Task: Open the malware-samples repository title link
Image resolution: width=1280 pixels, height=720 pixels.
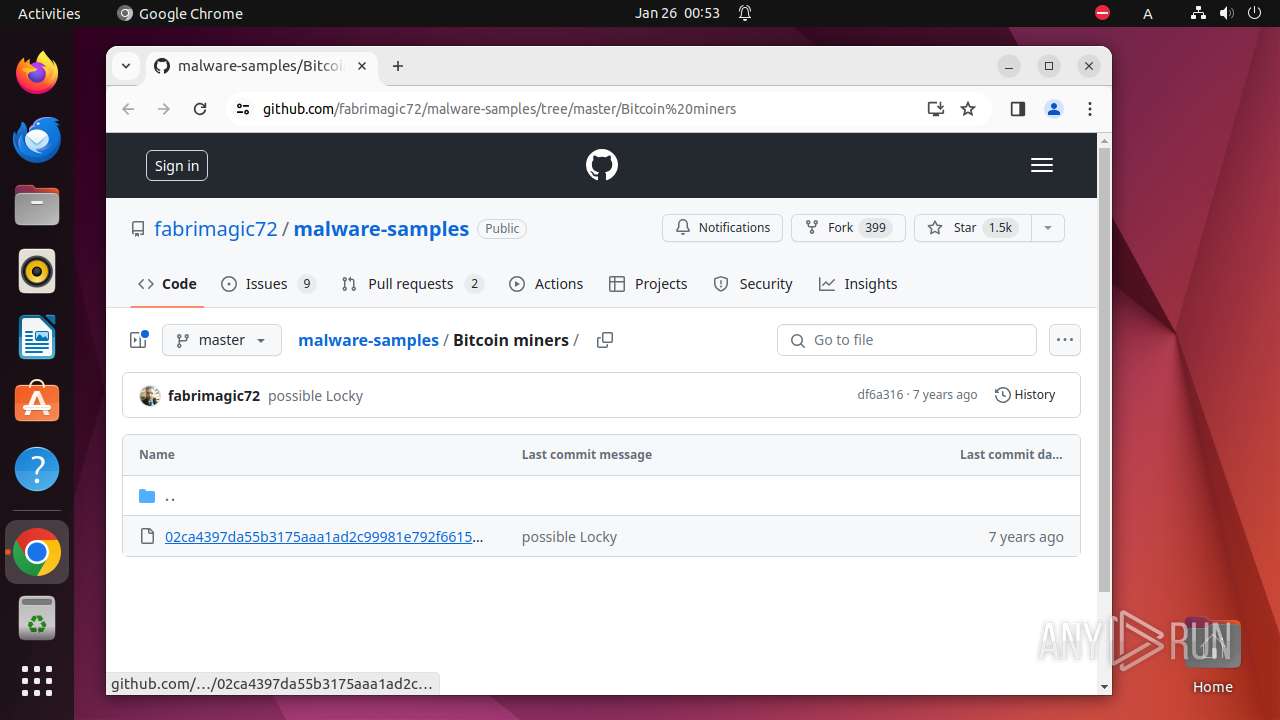Action: click(x=381, y=229)
